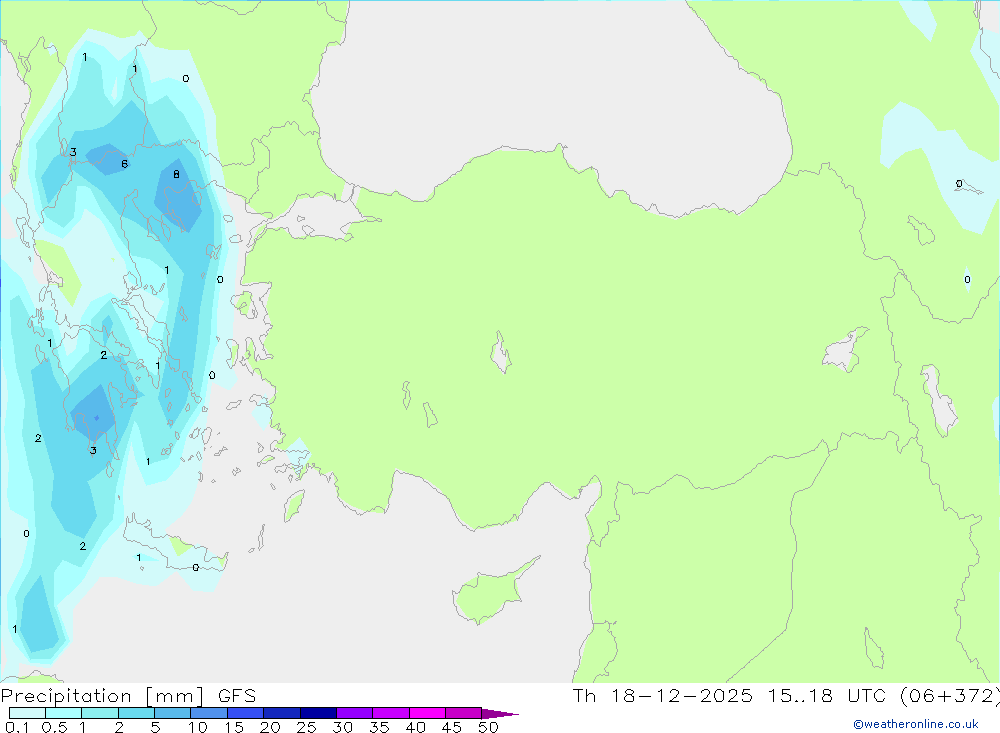Viewport: 1000px width, 733px height.
Task: Click the "40" legend scale label
Action: coord(415,727)
